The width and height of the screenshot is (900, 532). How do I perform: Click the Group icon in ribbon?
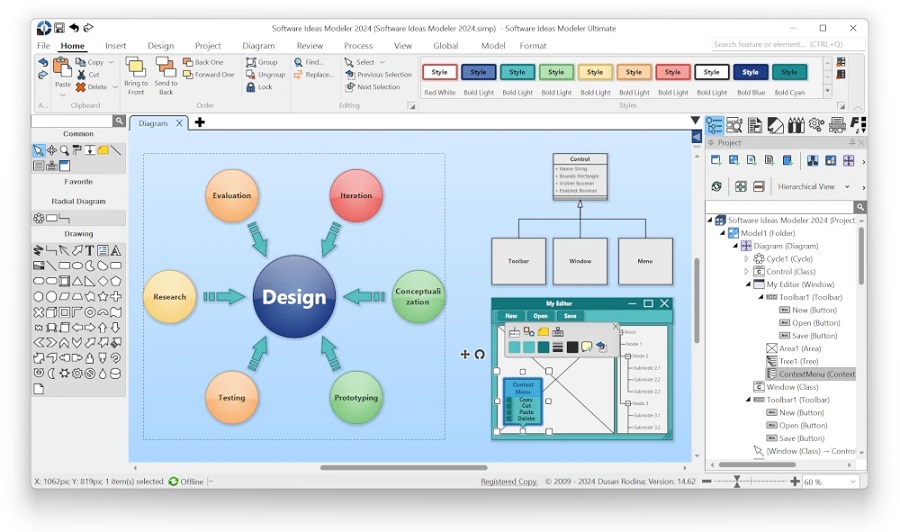pos(251,62)
